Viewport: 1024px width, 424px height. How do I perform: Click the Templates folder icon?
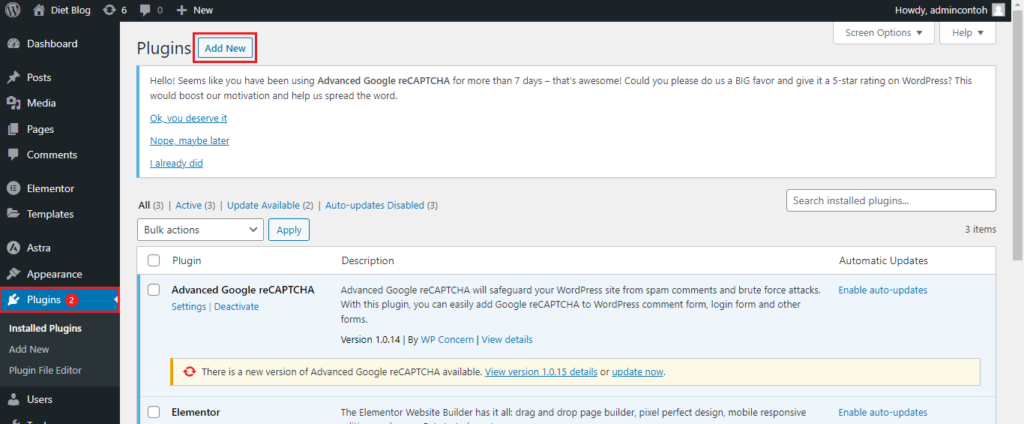click(x=13, y=214)
